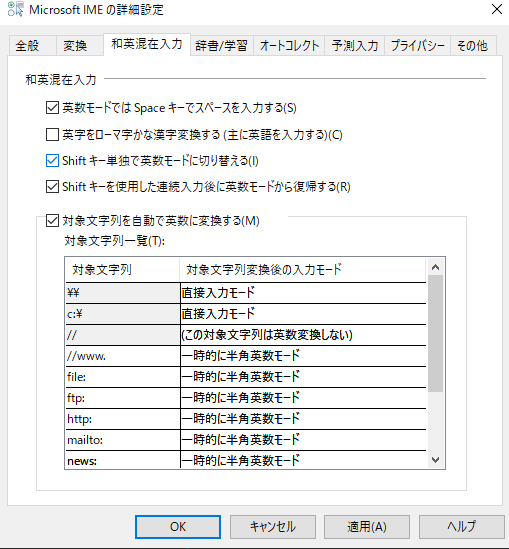Go to the 辞書/学習 tab

click(221, 46)
